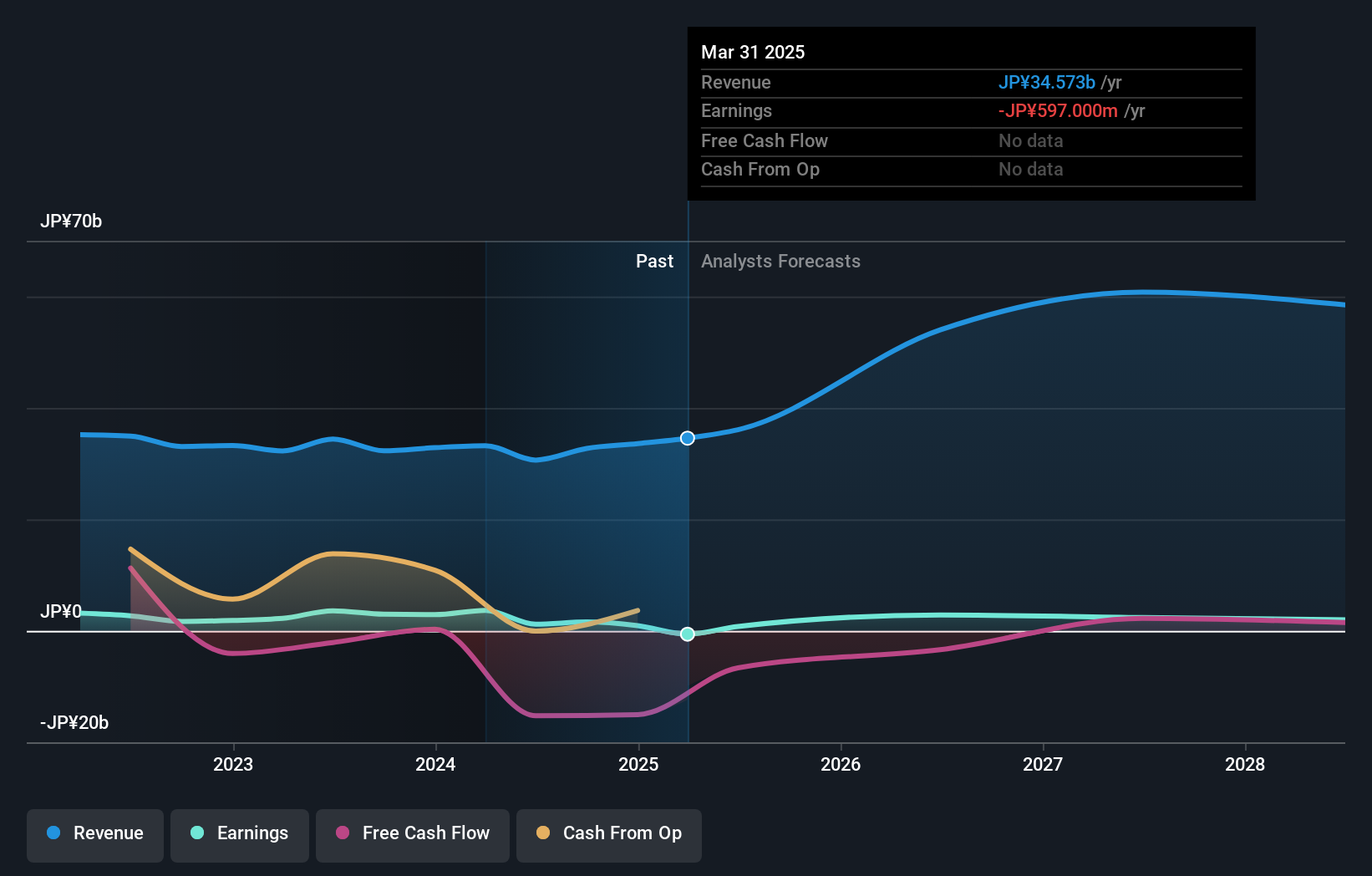Select the teal Earnings data point marker
This screenshot has width=1372, height=876.
coord(687,634)
